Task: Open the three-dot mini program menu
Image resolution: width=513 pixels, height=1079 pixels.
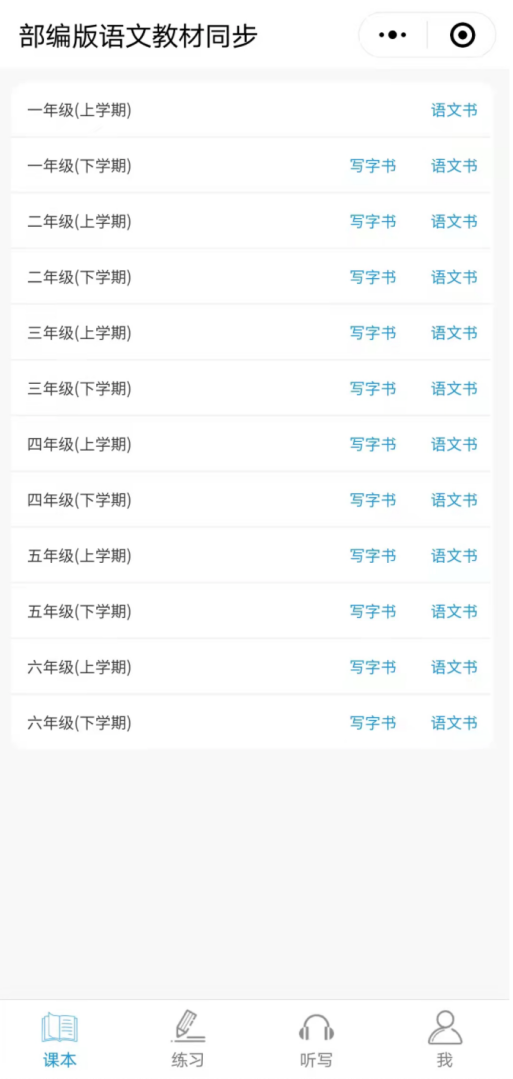Action: 393,35
